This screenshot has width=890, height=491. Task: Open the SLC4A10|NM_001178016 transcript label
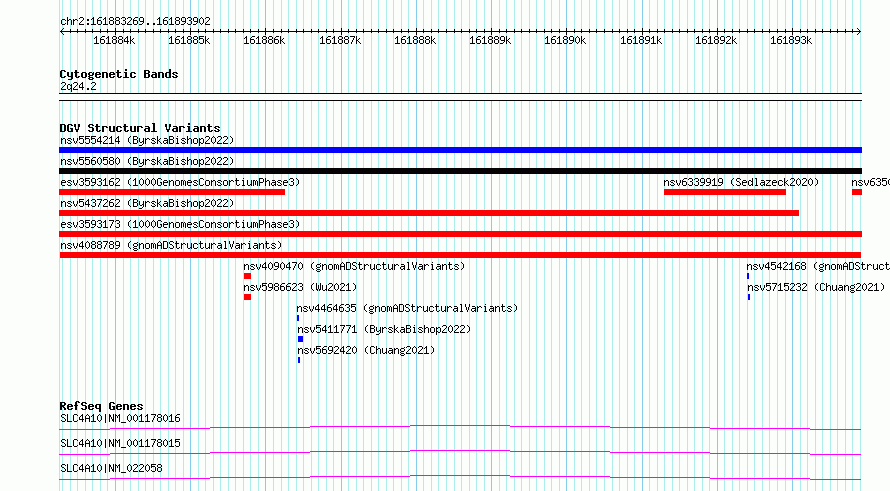click(x=120, y=418)
